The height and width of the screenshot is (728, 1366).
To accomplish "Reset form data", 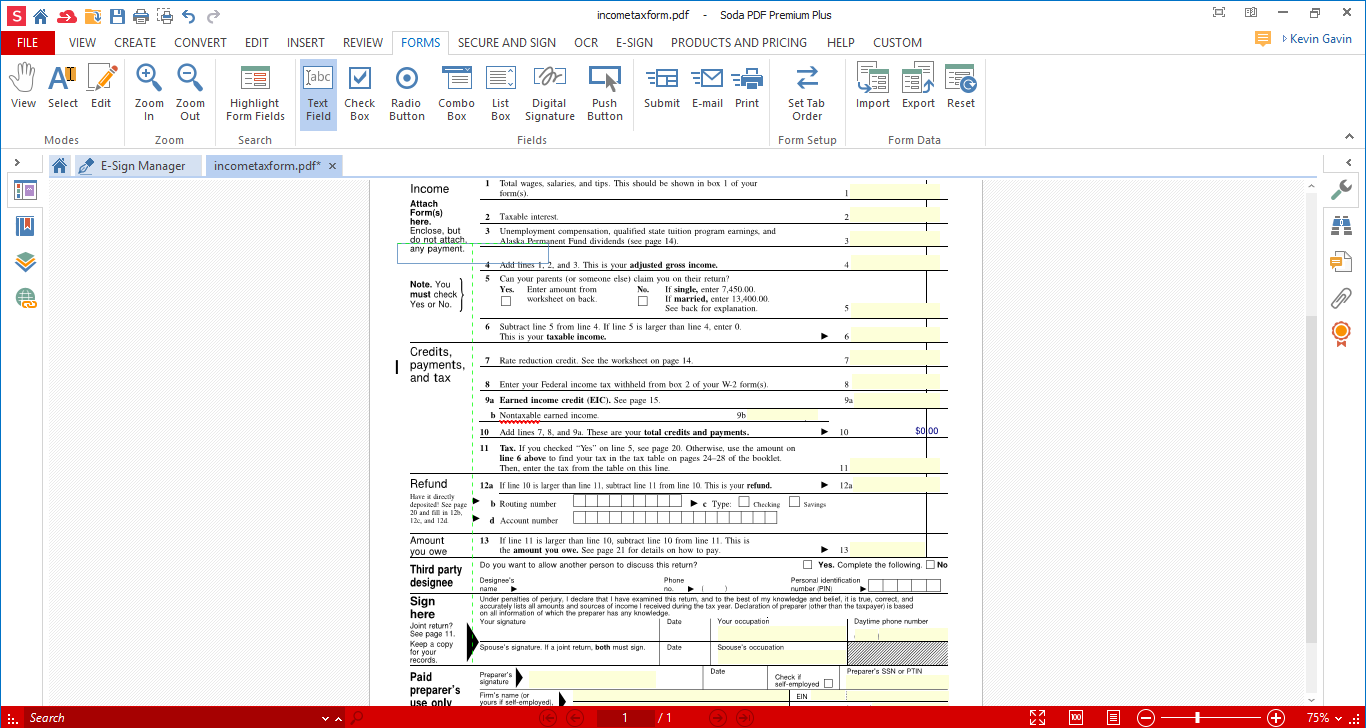I will 961,88.
